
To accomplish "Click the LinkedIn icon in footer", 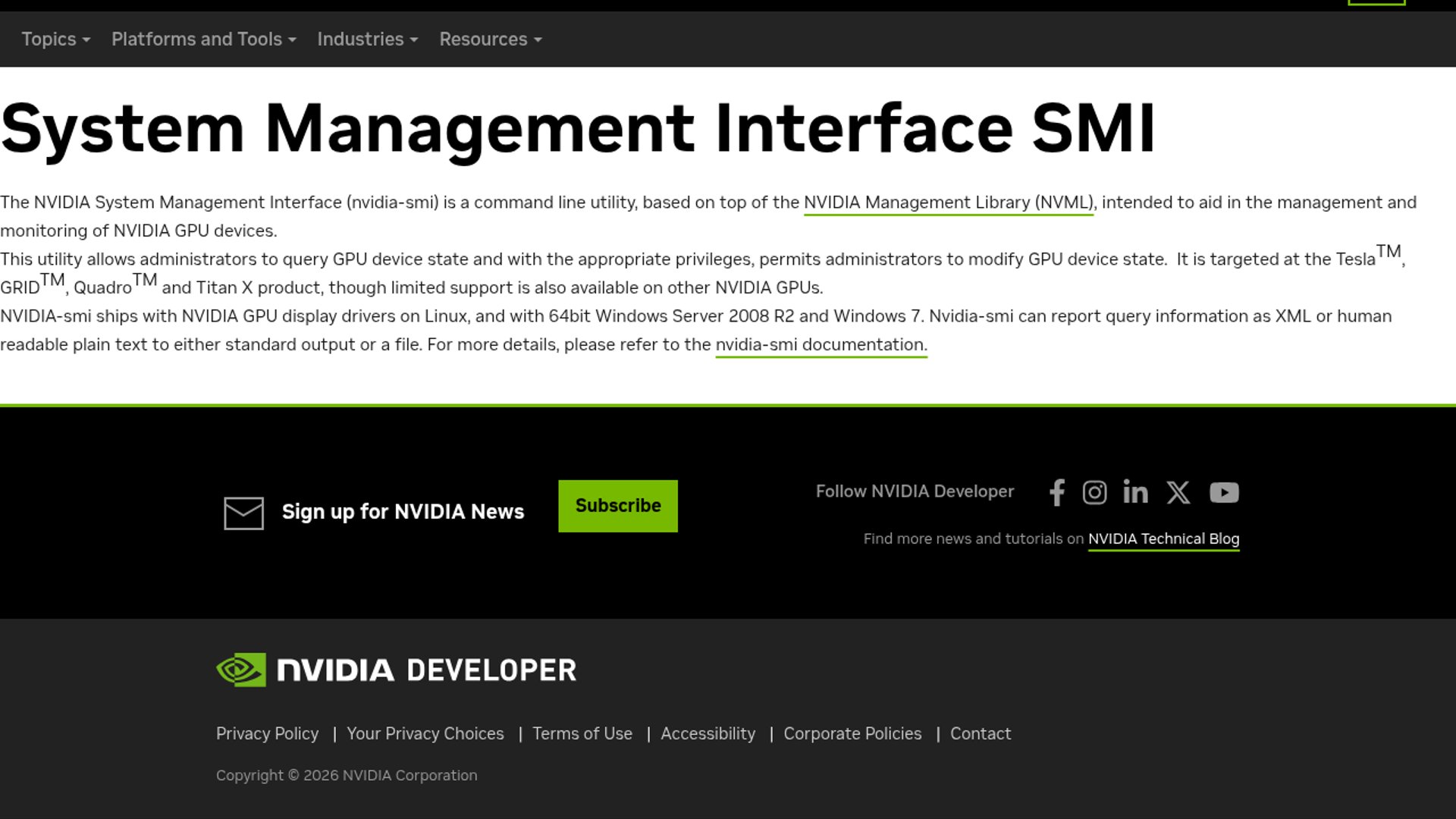I will click(x=1135, y=493).
